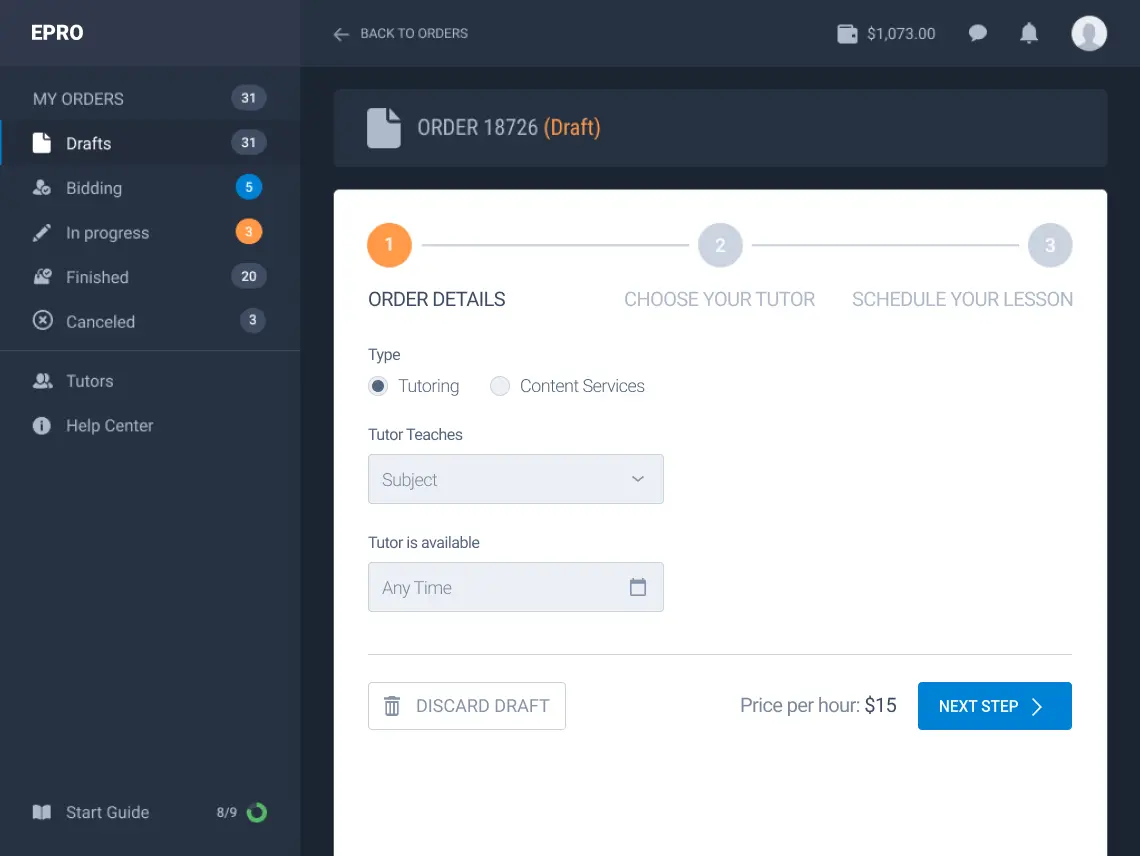Viewport: 1140px width, 856px height.
Task: Open the Subject dropdown
Action: pyautogui.click(x=515, y=480)
